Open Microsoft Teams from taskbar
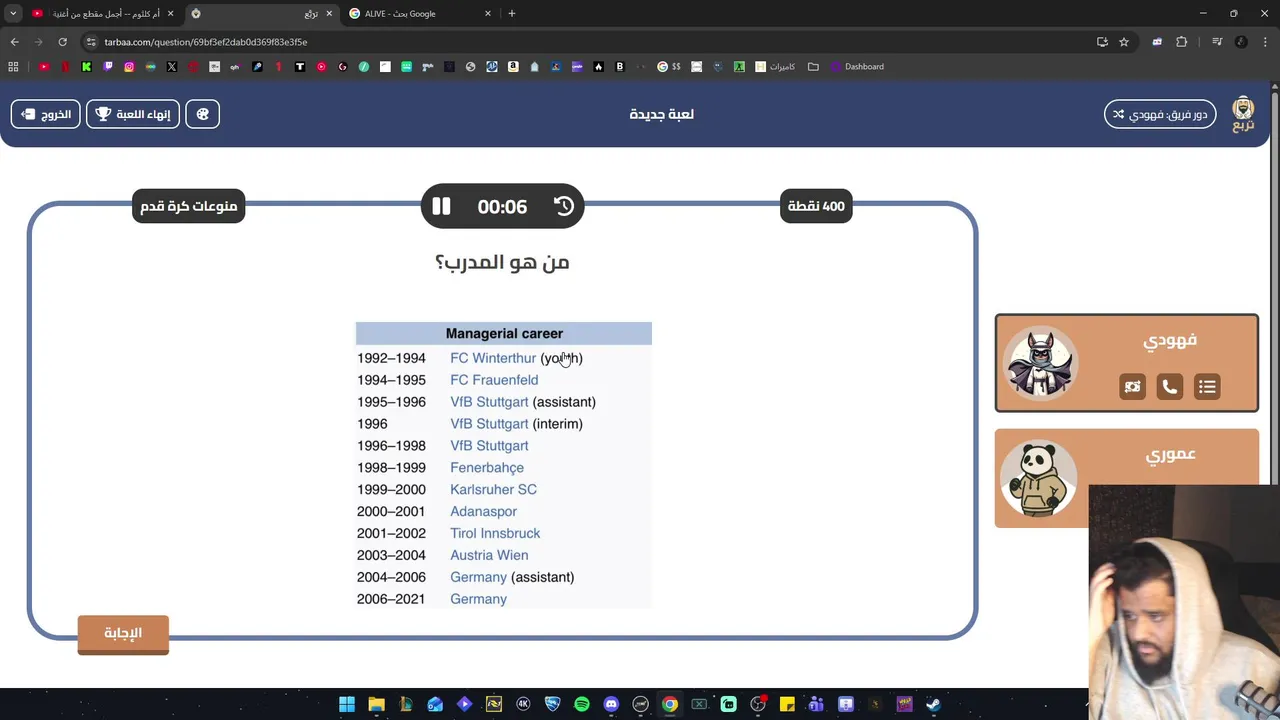1280x720 pixels. (816, 704)
